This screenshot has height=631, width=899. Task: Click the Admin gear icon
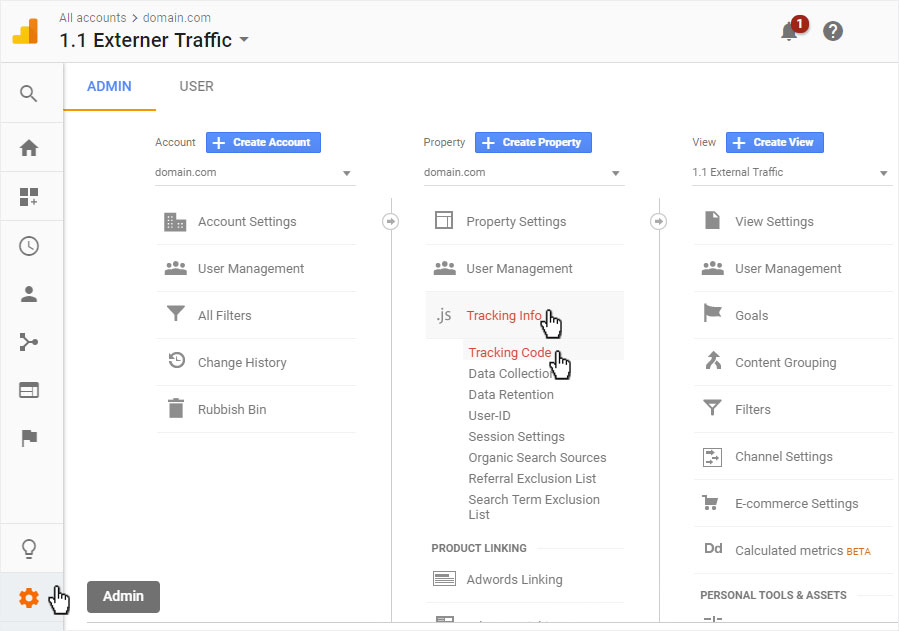pos(29,598)
